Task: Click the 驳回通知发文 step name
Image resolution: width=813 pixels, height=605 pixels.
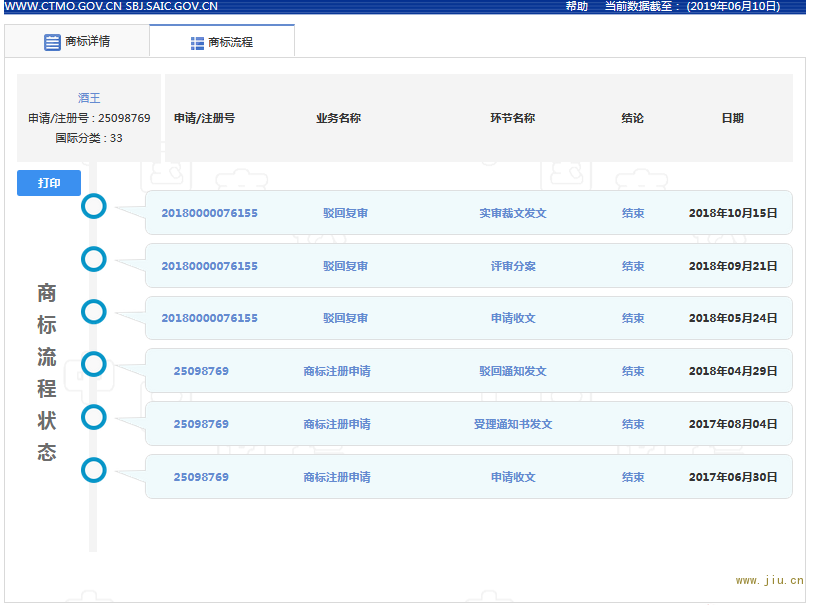Action: coord(513,371)
